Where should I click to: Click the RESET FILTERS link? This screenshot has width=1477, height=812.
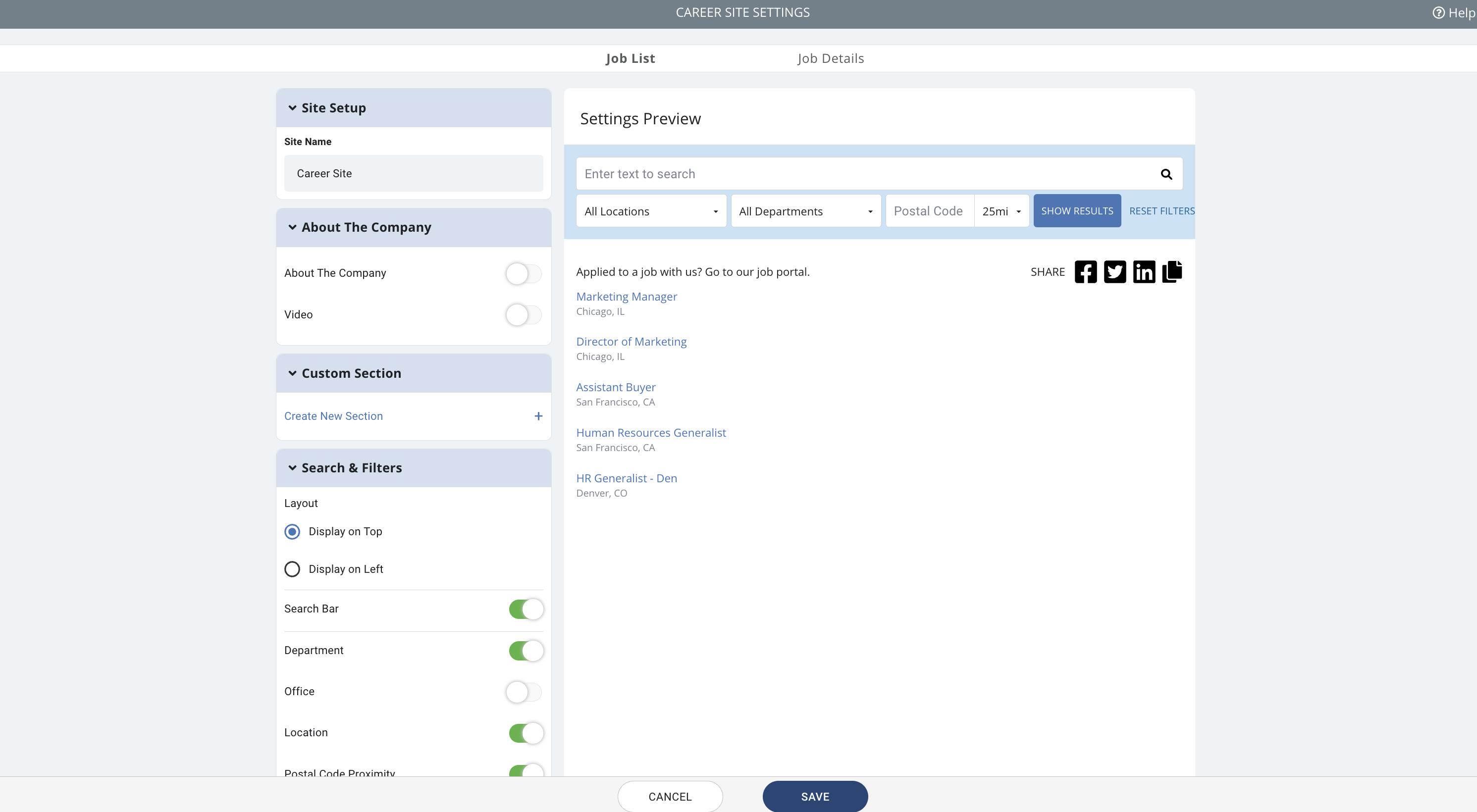[x=1161, y=211]
